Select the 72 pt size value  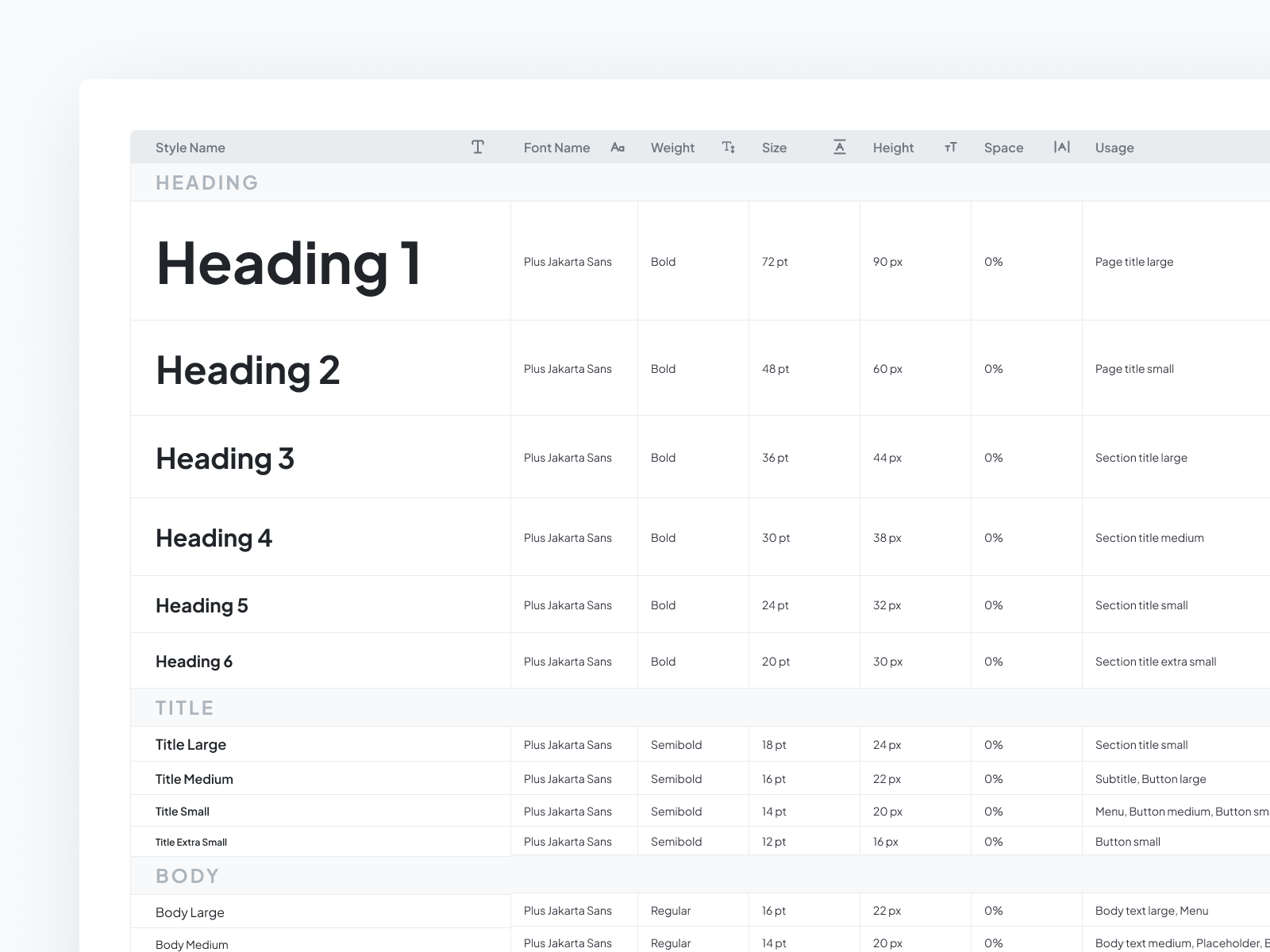coord(775,262)
